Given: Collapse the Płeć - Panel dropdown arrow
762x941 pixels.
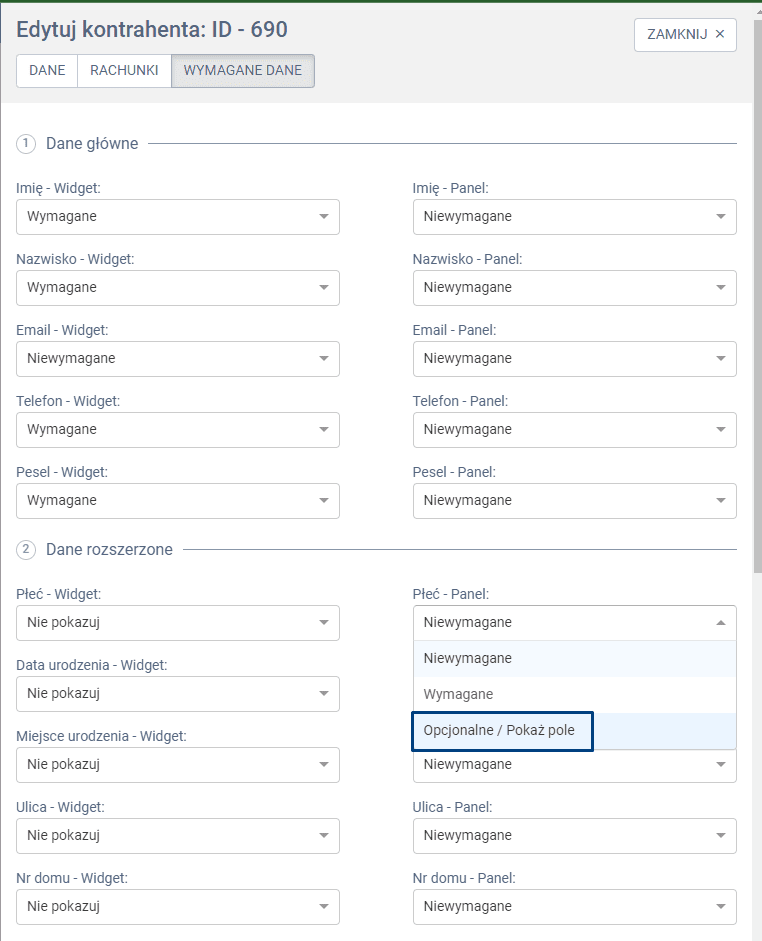Looking at the screenshot, I should tap(720, 623).
